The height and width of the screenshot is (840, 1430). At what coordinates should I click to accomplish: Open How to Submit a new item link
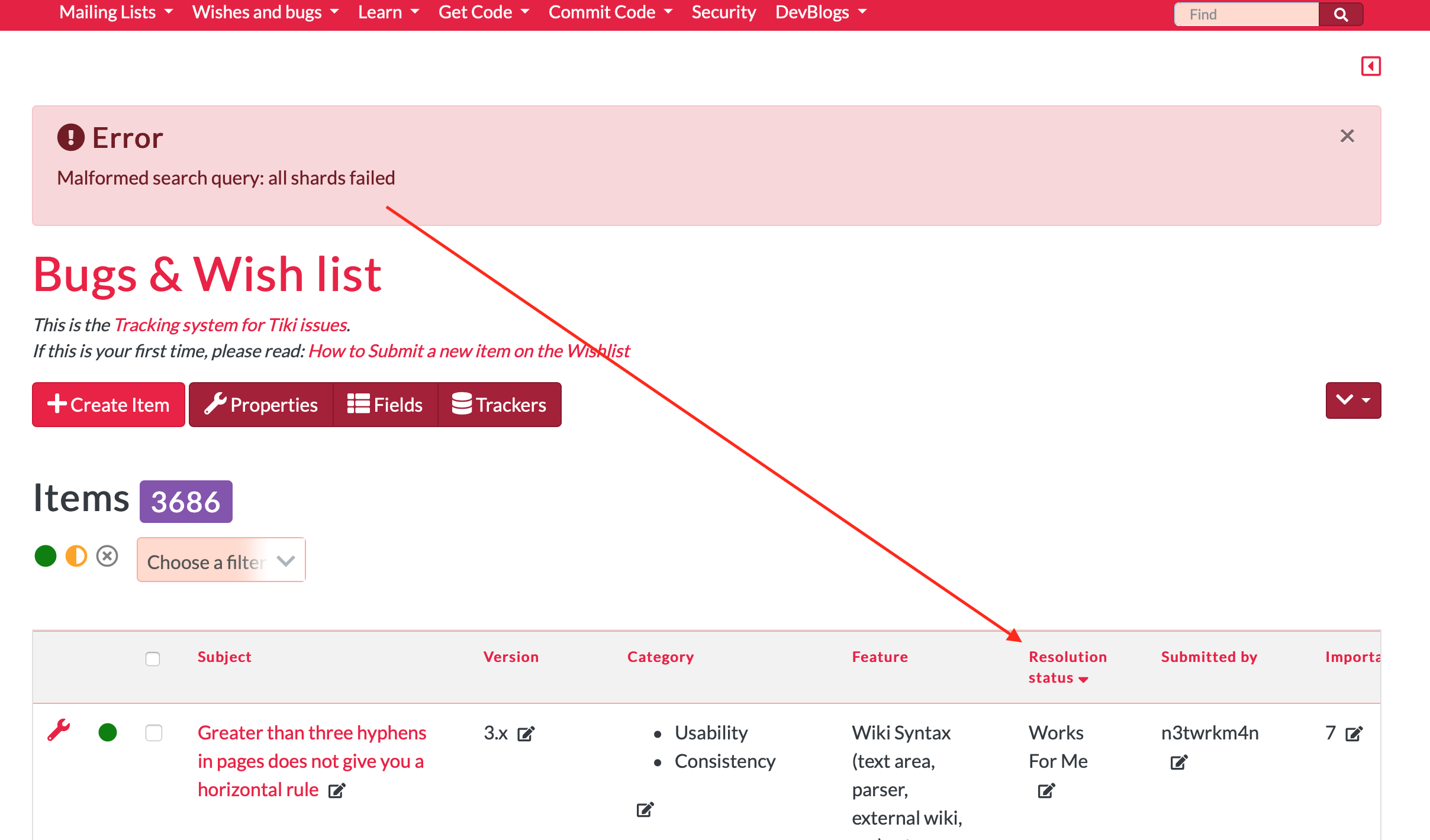pyautogui.click(x=469, y=351)
